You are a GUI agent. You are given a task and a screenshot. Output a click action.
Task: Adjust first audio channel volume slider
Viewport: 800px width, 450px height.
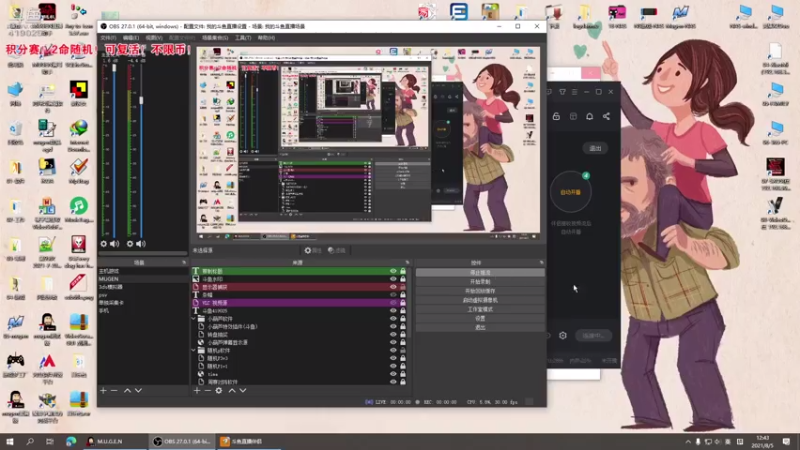tap(114, 69)
